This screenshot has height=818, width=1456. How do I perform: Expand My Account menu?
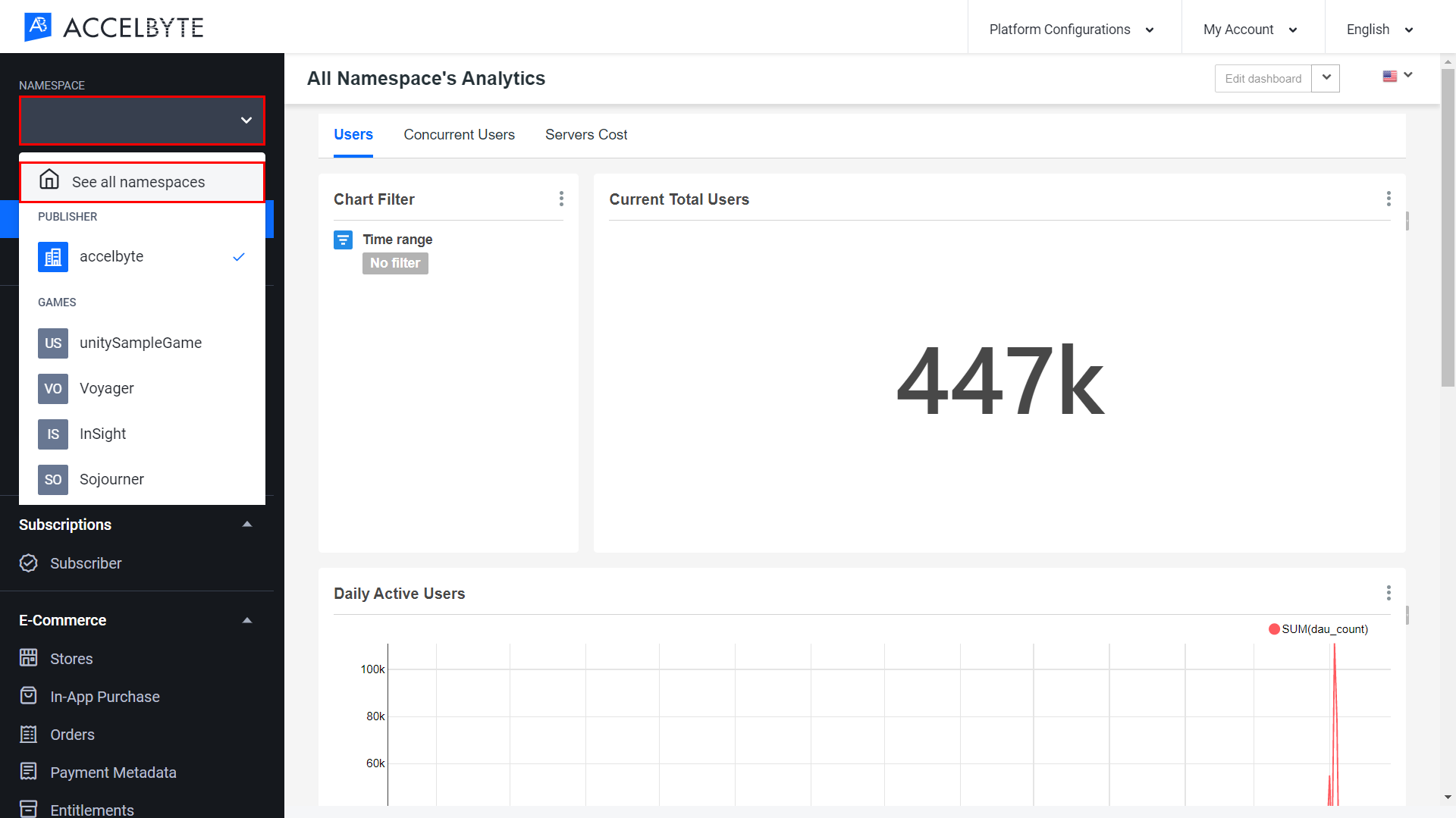coord(1250,30)
